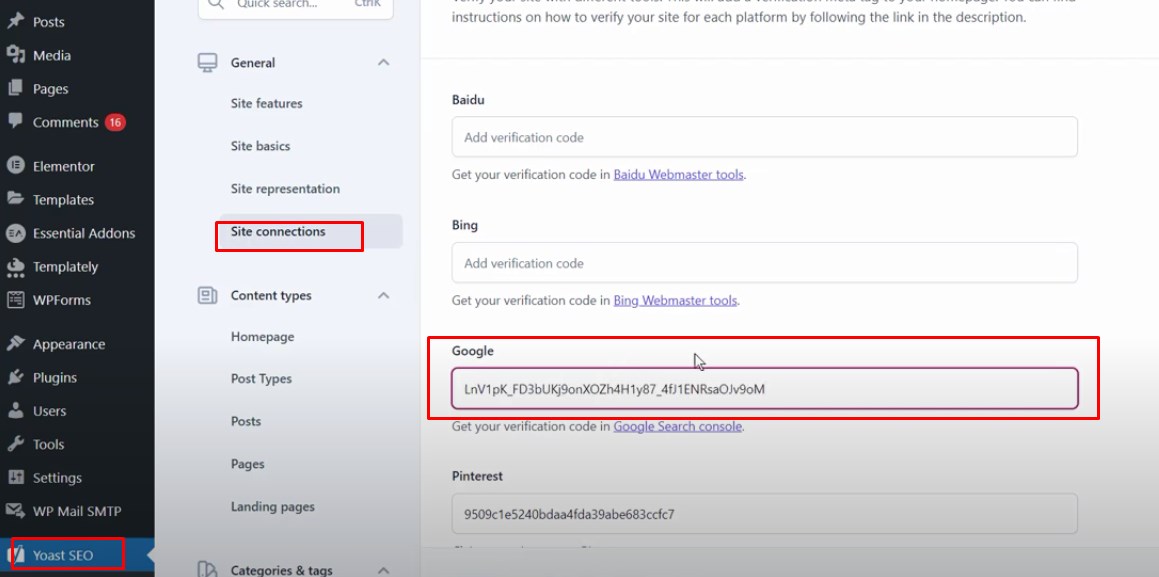Click the Media icon in sidebar
The image size is (1159, 577).
(16, 55)
